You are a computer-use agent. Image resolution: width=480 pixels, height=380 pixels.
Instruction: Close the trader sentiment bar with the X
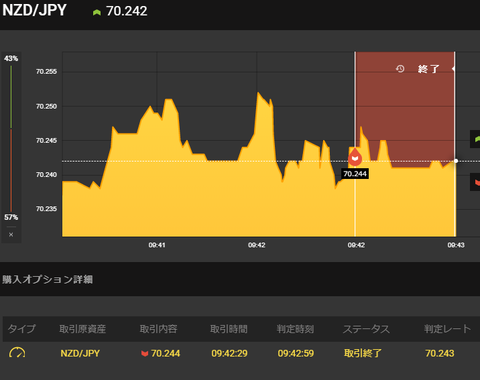tap(11, 235)
